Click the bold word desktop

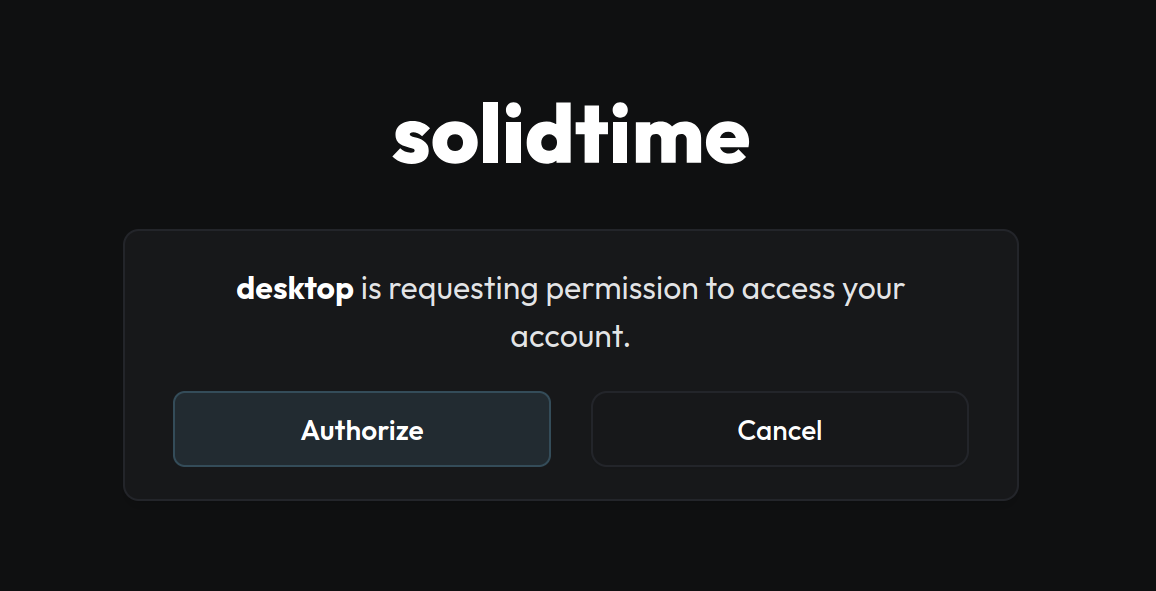294,288
